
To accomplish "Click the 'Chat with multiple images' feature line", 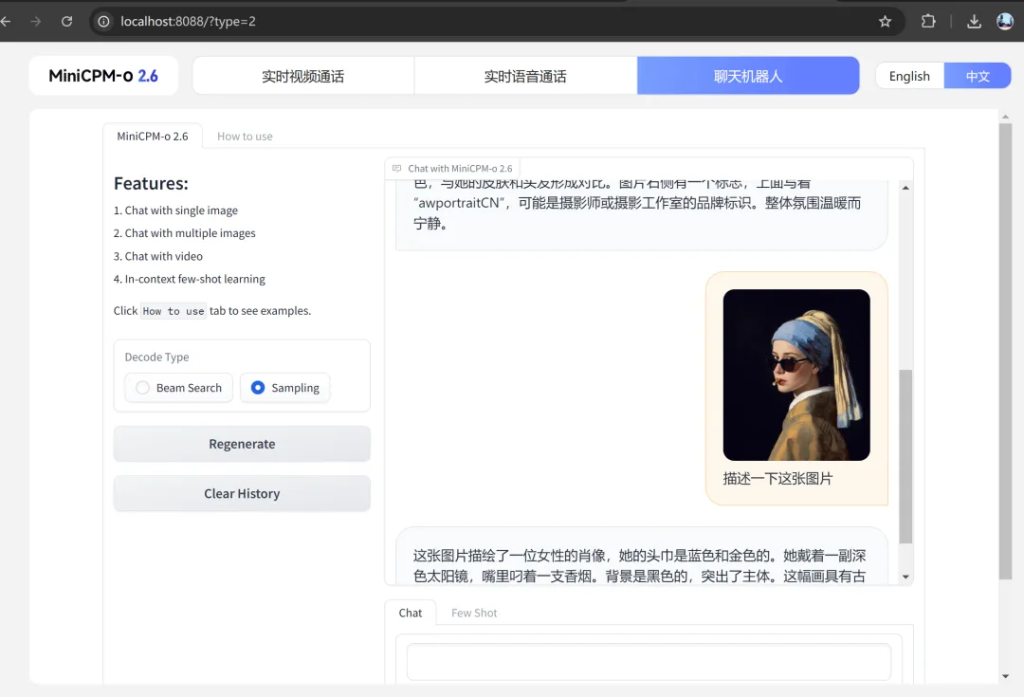I will click(x=184, y=233).
